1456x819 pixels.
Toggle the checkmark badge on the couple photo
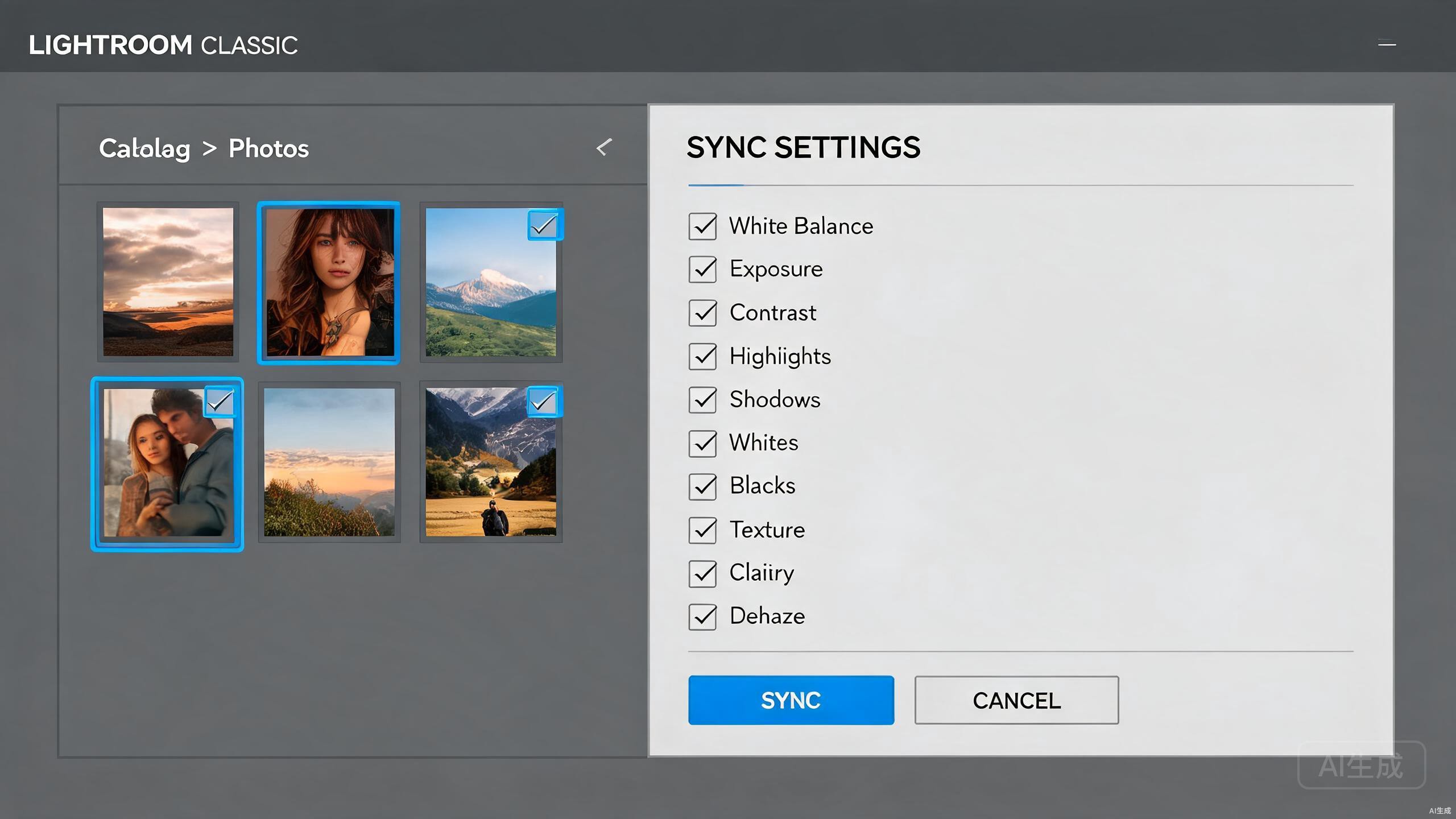pos(220,402)
